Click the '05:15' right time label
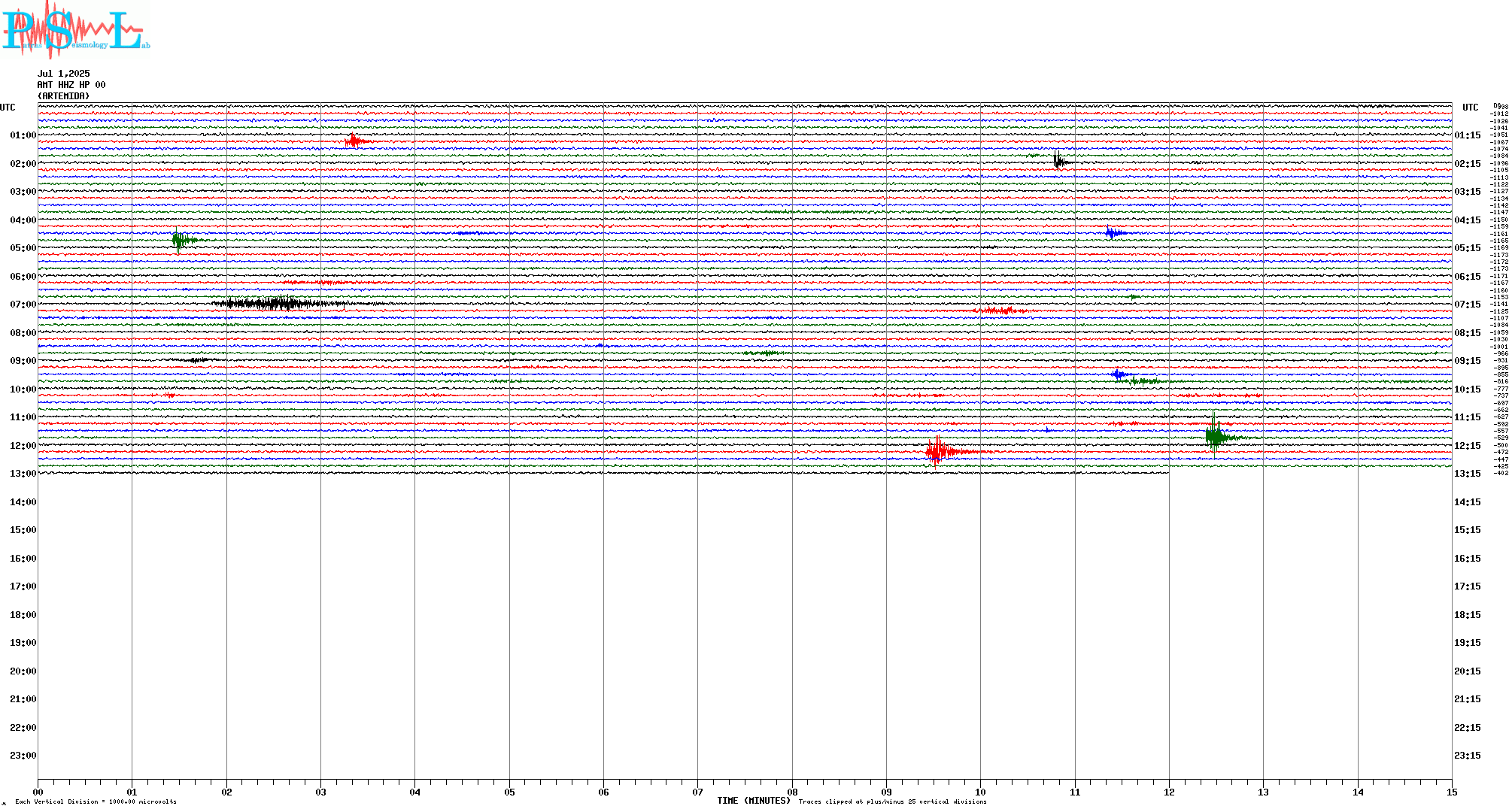This screenshot has width=1512, height=812. coord(1468,248)
